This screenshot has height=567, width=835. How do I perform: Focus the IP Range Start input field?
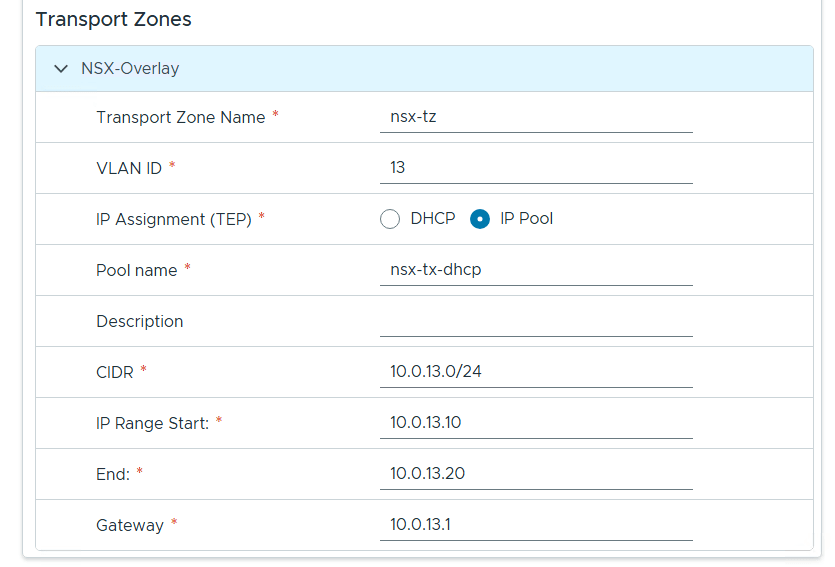[536, 423]
